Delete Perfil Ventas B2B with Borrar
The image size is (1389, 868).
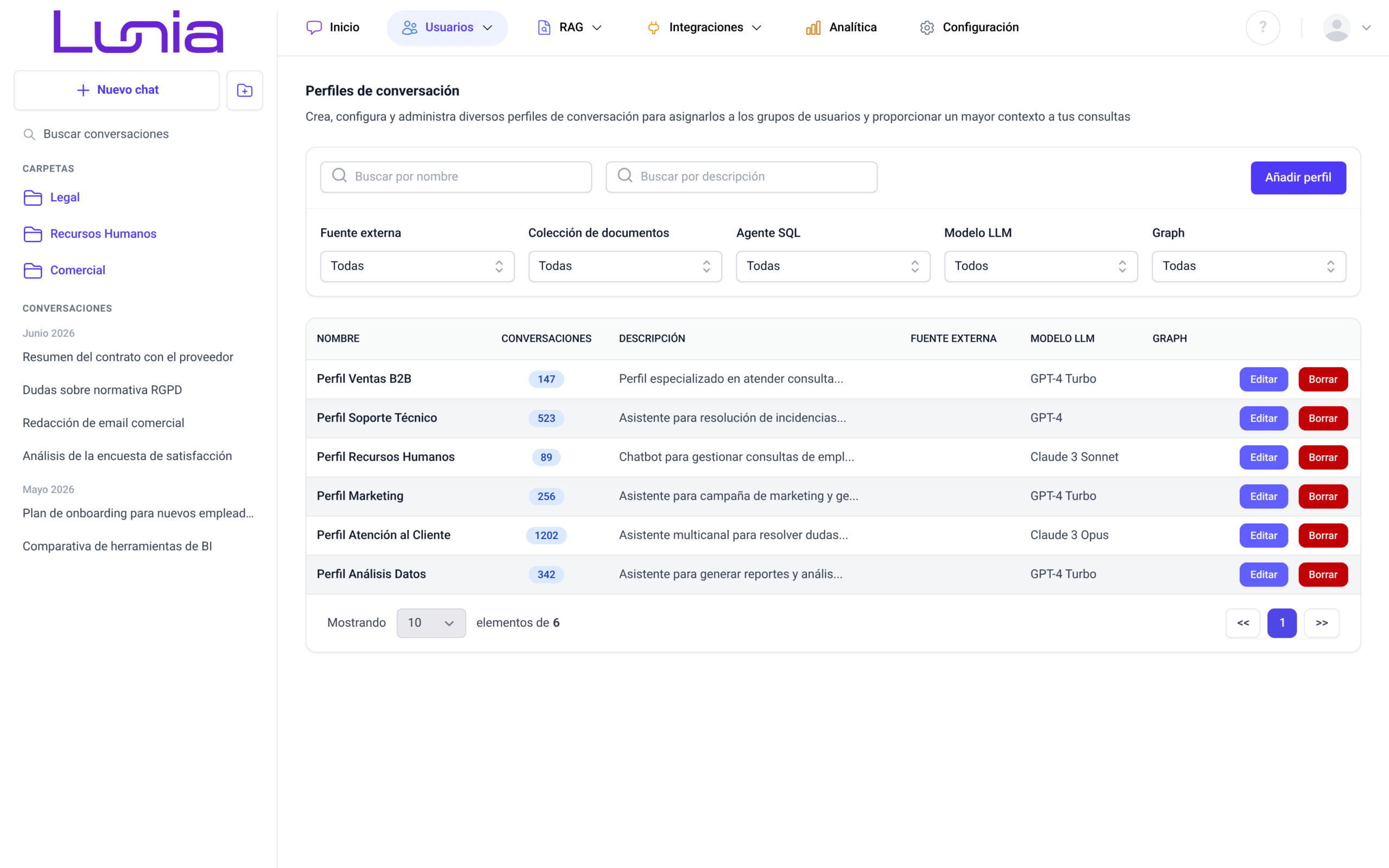pyautogui.click(x=1323, y=379)
